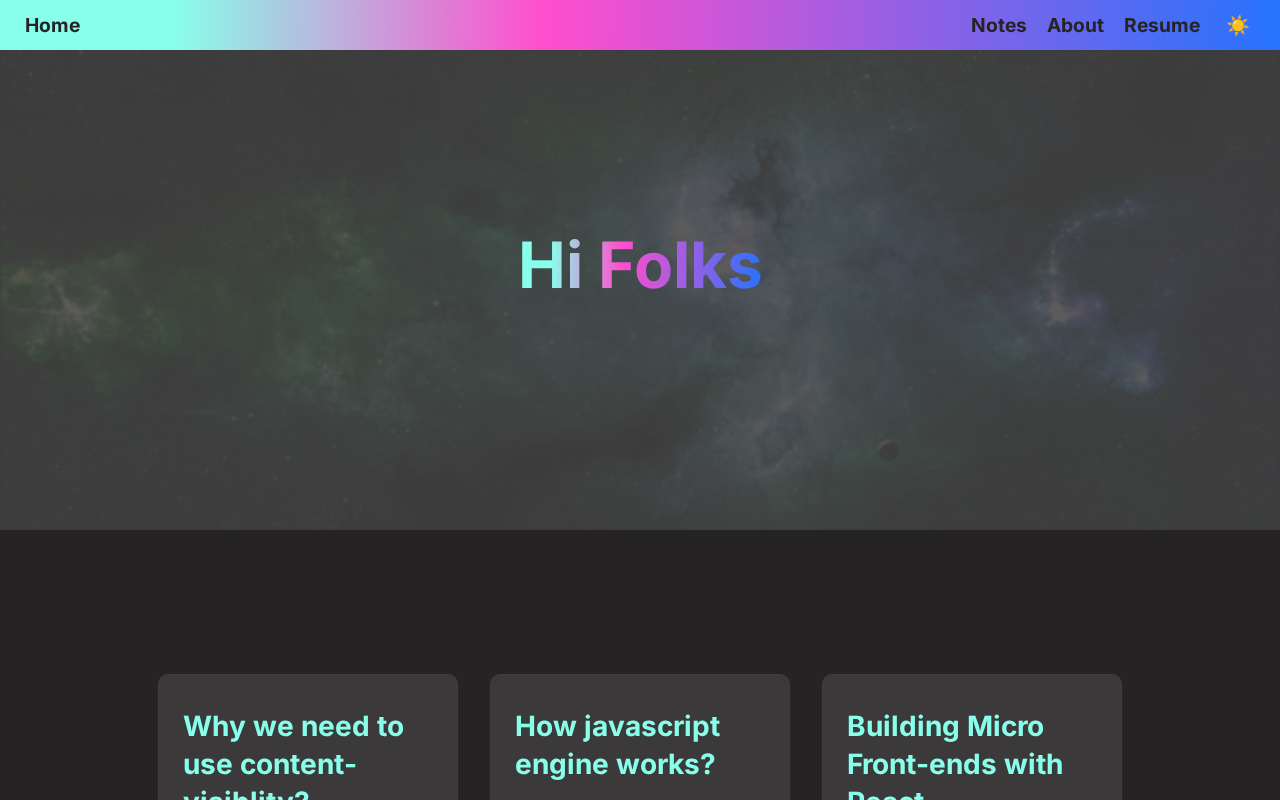Open the About navigation item
1280x800 pixels.
pos(1075,25)
